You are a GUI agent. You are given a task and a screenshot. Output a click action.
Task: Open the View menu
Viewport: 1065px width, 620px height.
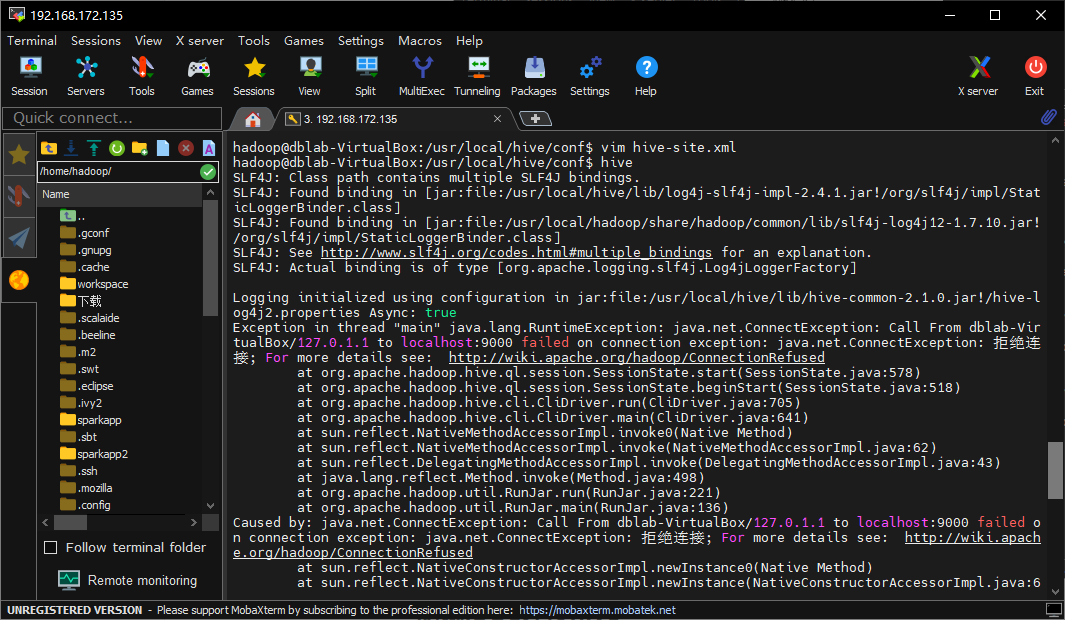(148, 41)
